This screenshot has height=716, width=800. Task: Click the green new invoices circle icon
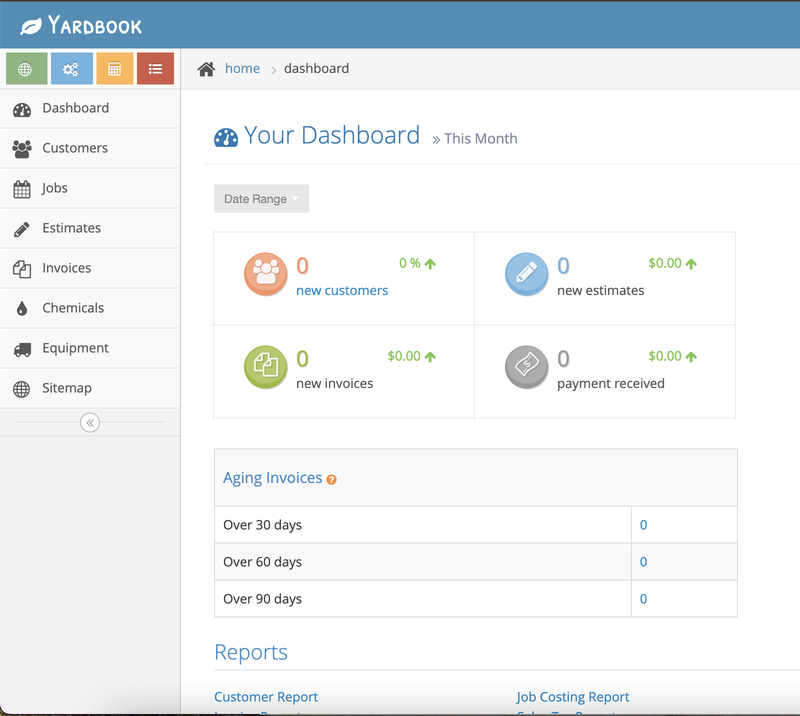point(266,367)
